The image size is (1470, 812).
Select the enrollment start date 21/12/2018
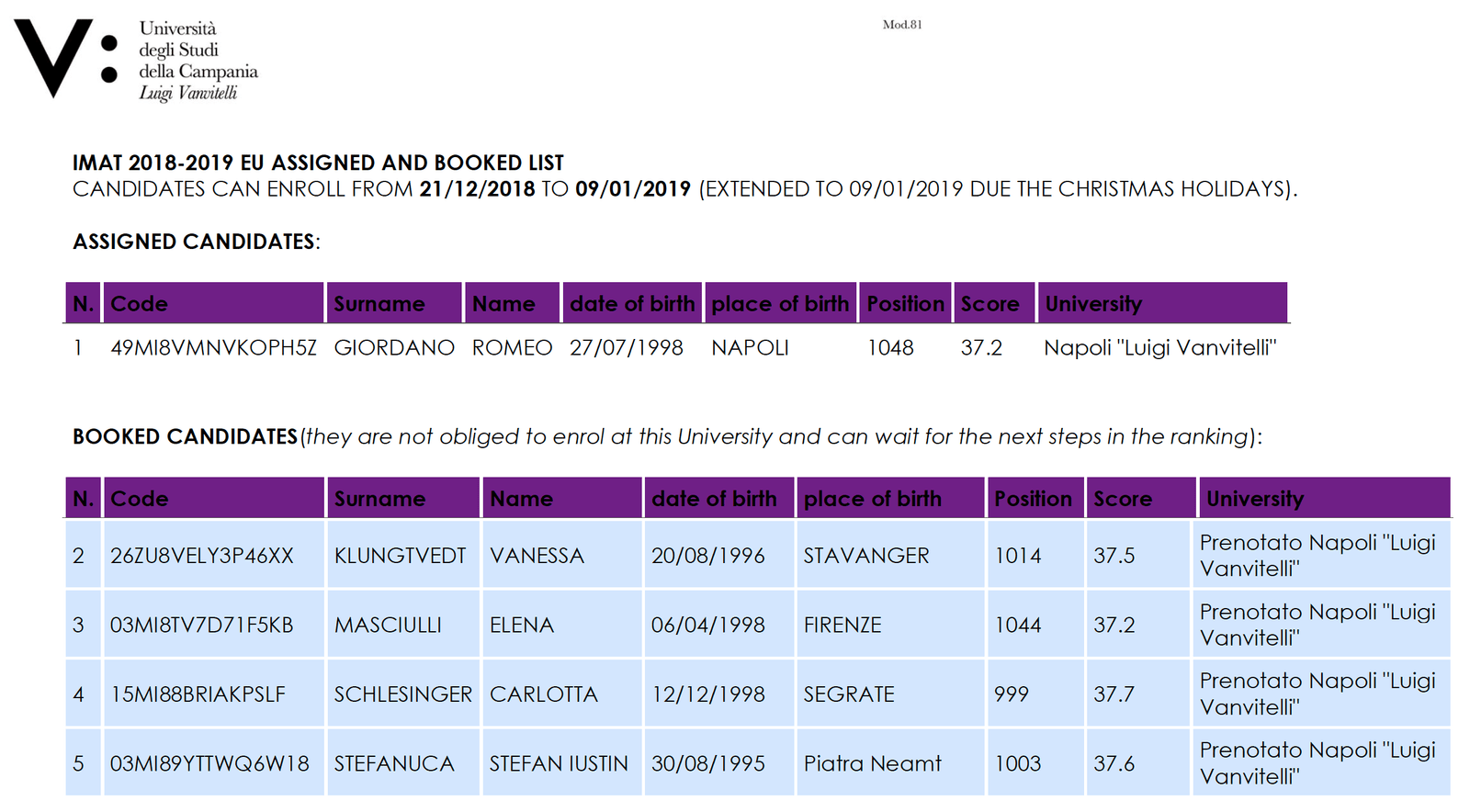click(x=477, y=189)
